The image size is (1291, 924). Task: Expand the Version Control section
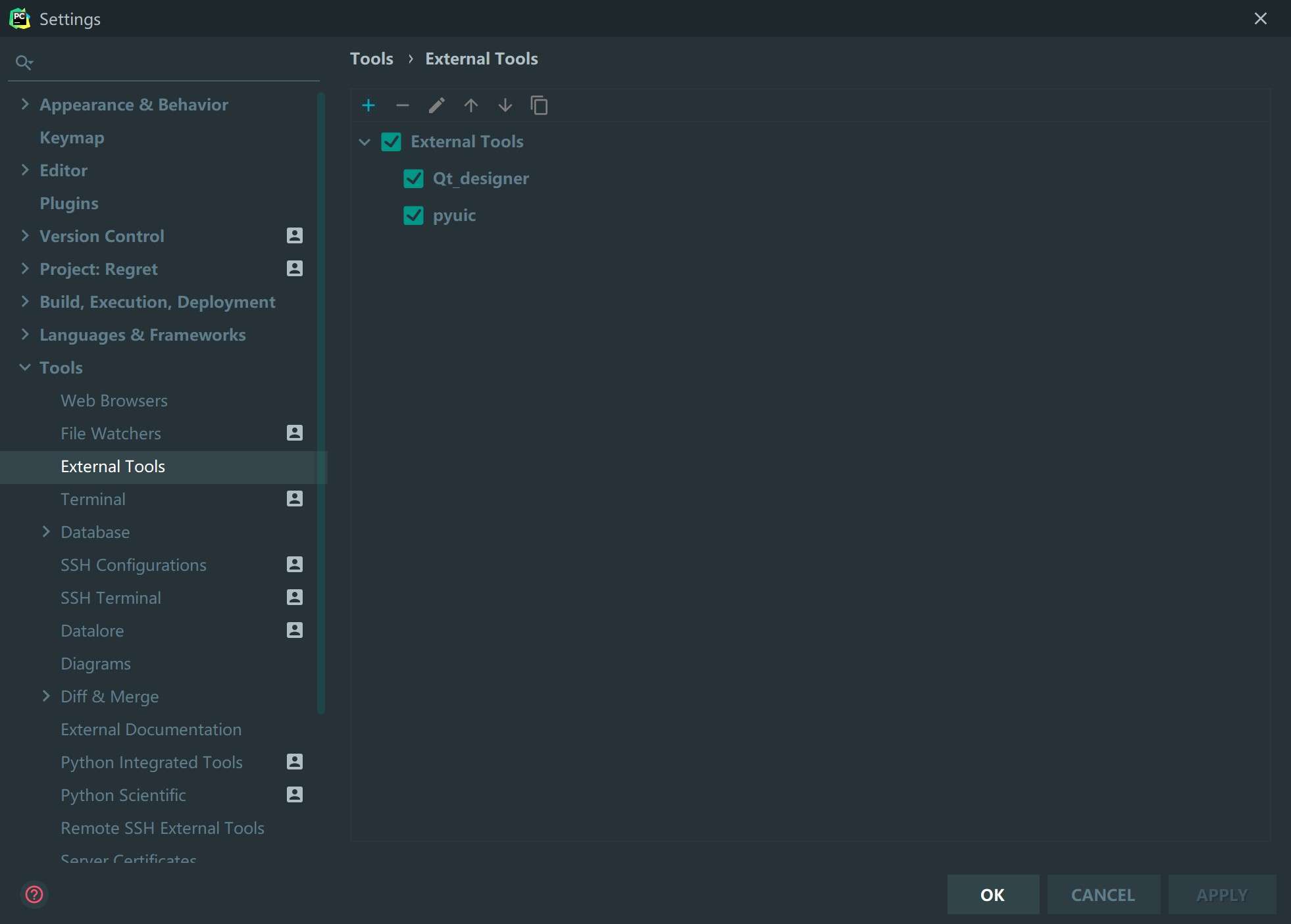click(25, 235)
